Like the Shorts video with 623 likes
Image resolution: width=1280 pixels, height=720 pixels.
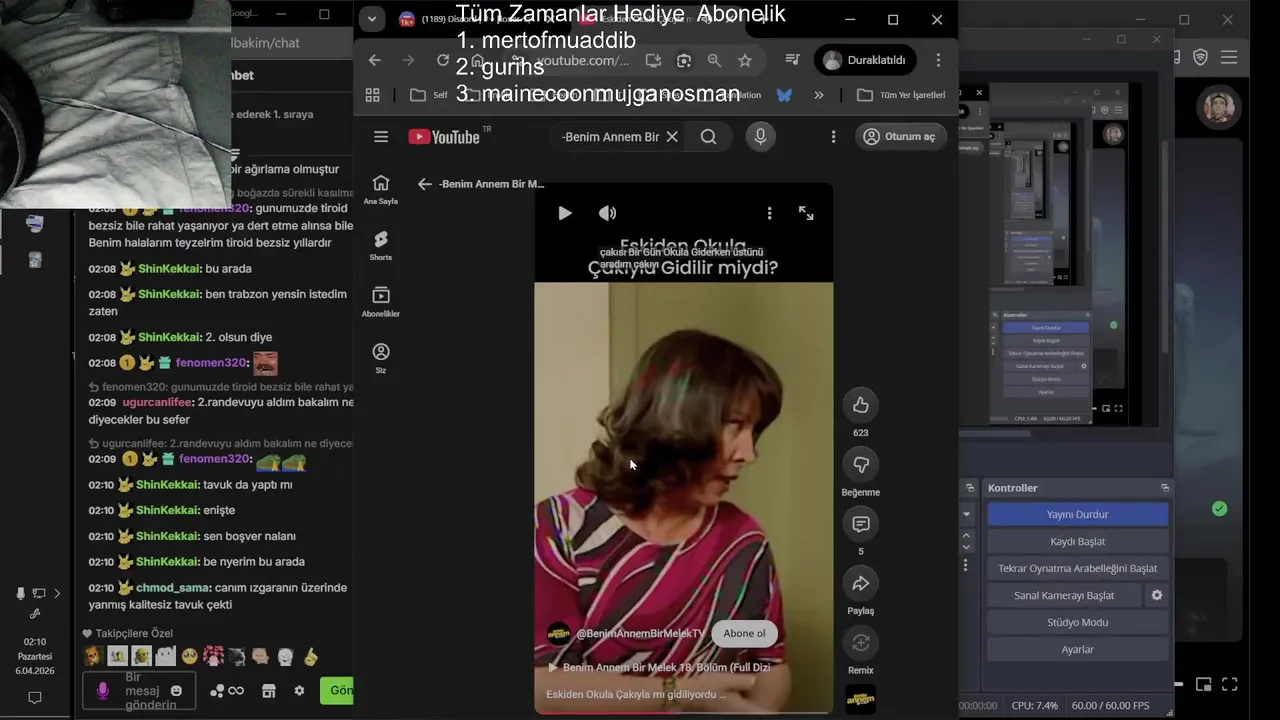[x=860, y=405]
